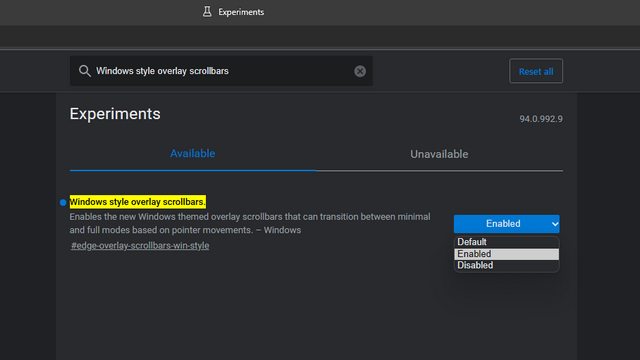The width and height of the screenshot is (640, 360).
Task: Switch to the Available tab
Action: click(x=193, y=154)
